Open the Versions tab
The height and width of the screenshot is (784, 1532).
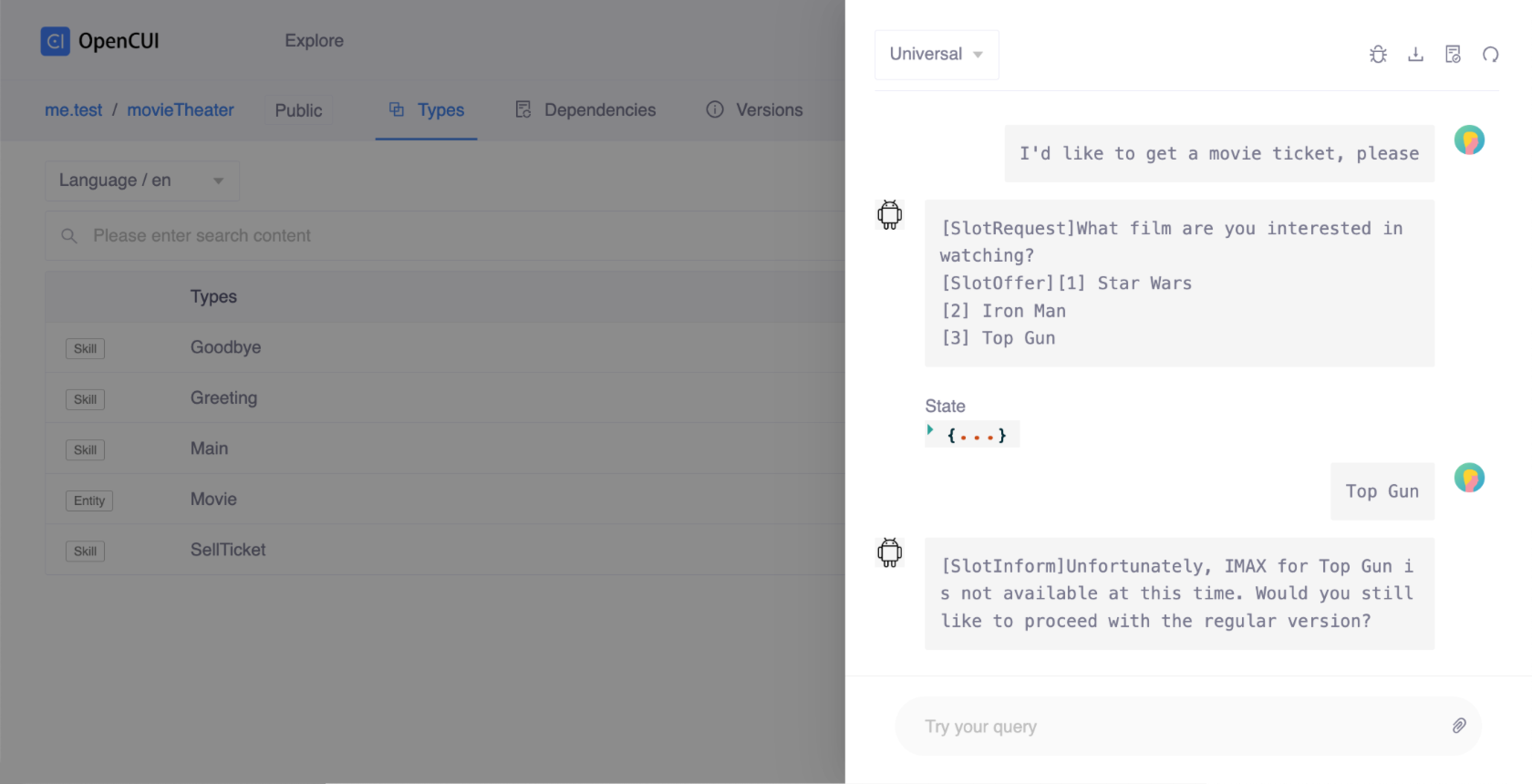tap(768, 109)
